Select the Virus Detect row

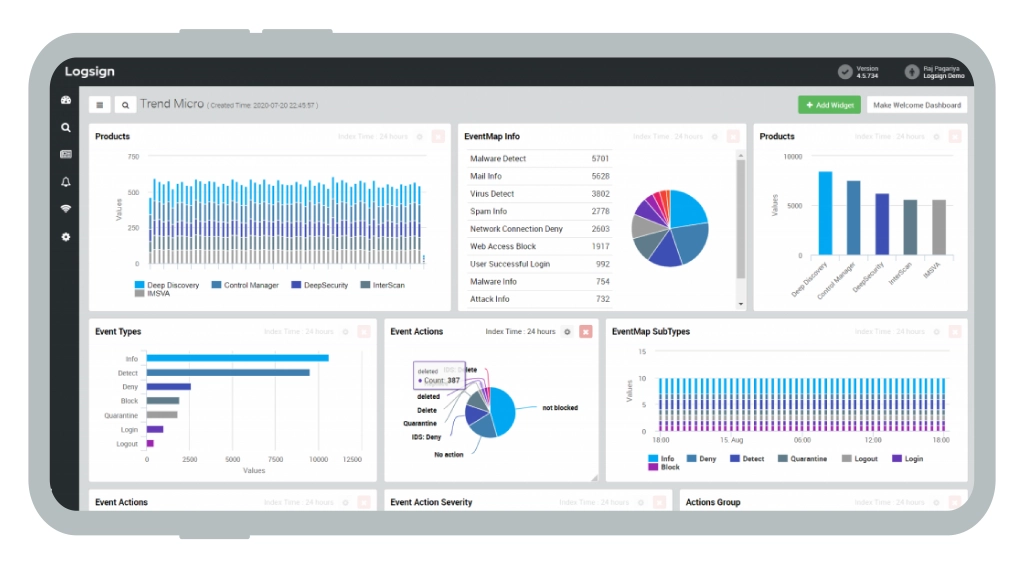pos(539,194)
